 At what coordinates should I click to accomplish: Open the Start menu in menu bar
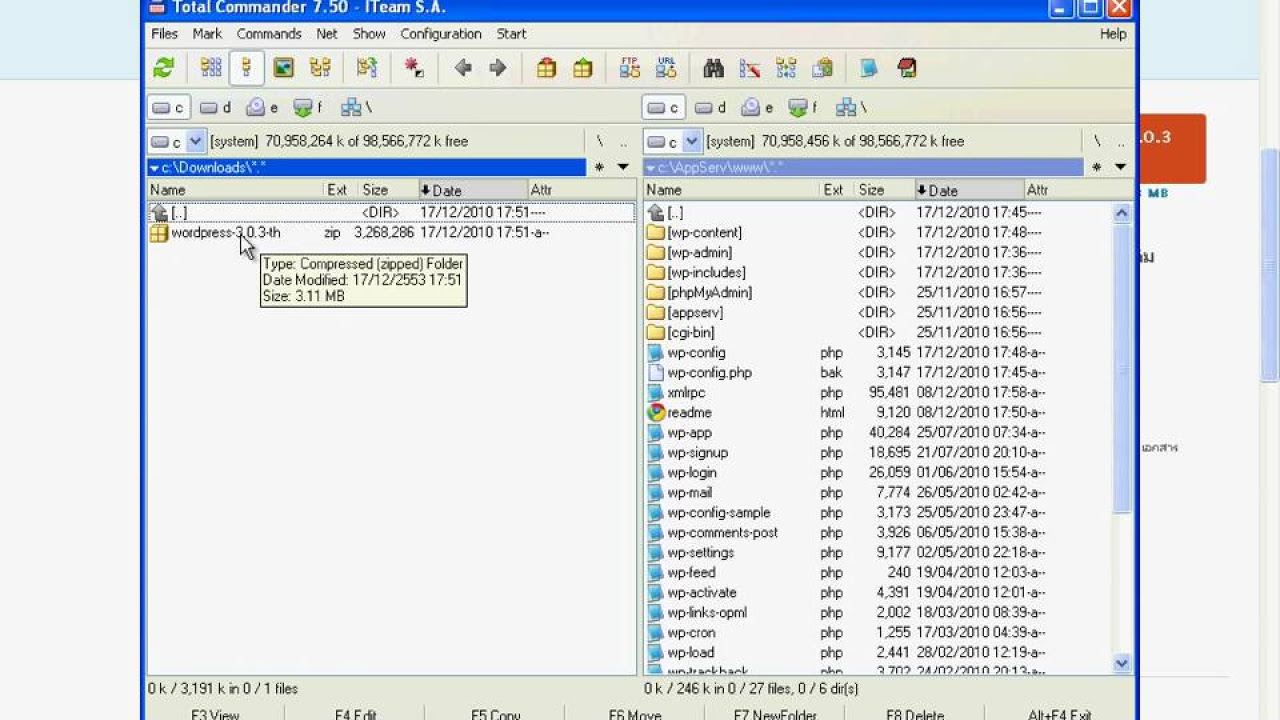click(511, 33)
